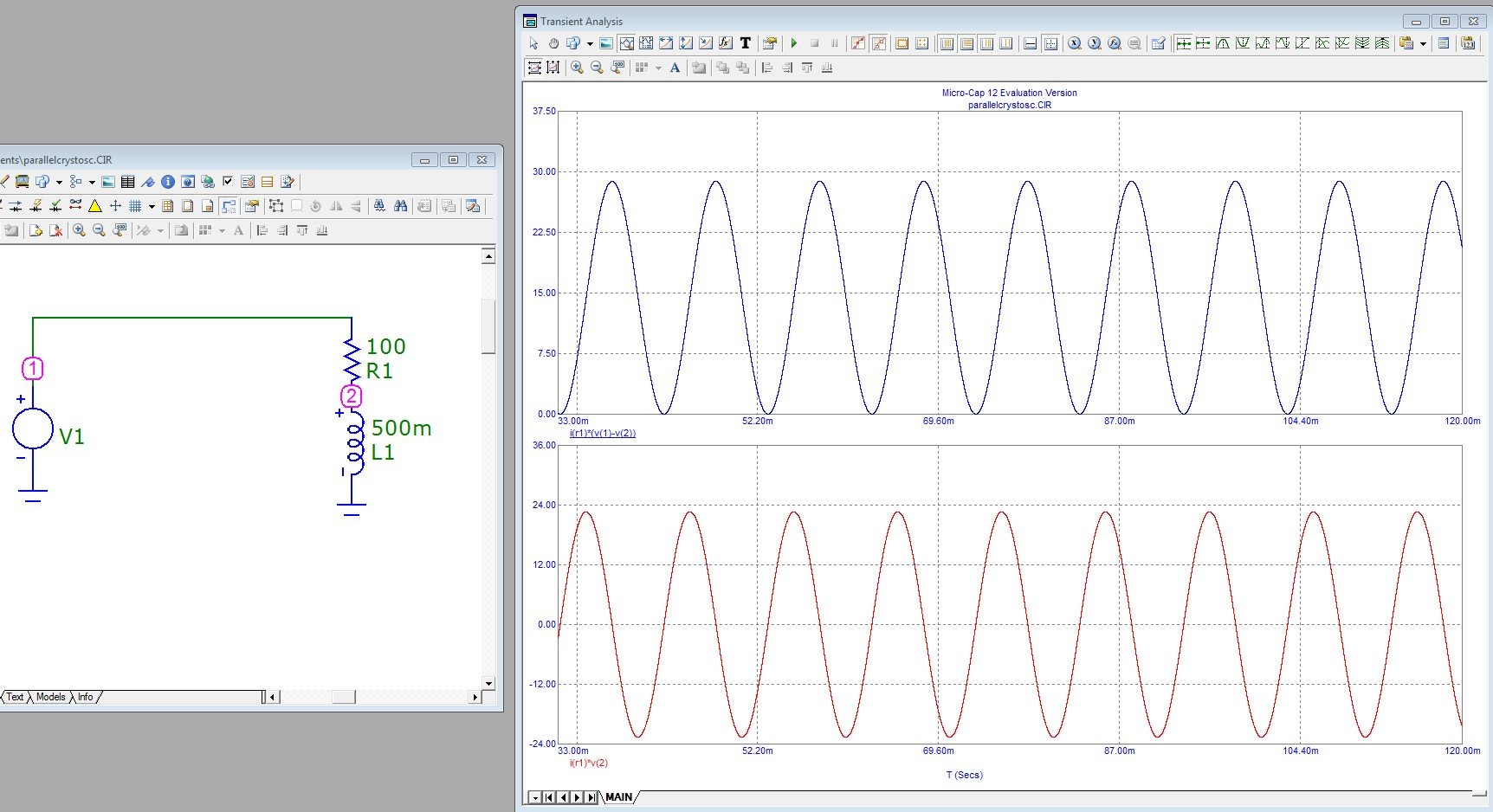The width and height of the screenshot is (1493, 812).
Task: Zoom in on the schematic window
Action: click(79, 230)
